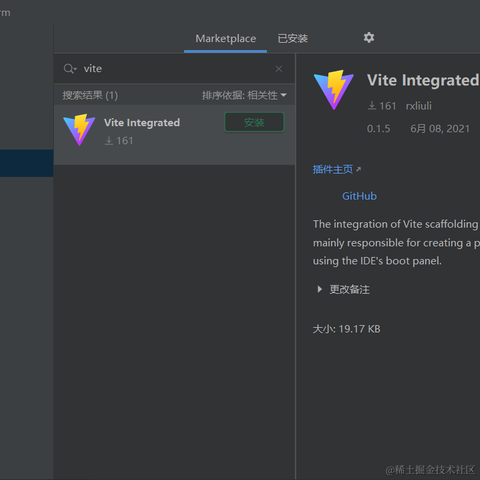Click the Vite Integrated title in details pane
480x480 pixels.
click(423, 80)
